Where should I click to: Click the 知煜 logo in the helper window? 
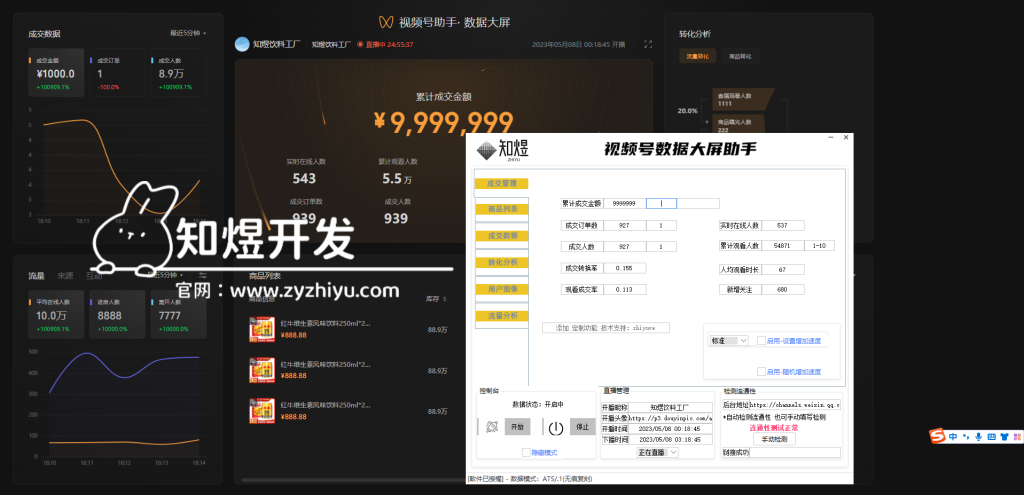502,151
